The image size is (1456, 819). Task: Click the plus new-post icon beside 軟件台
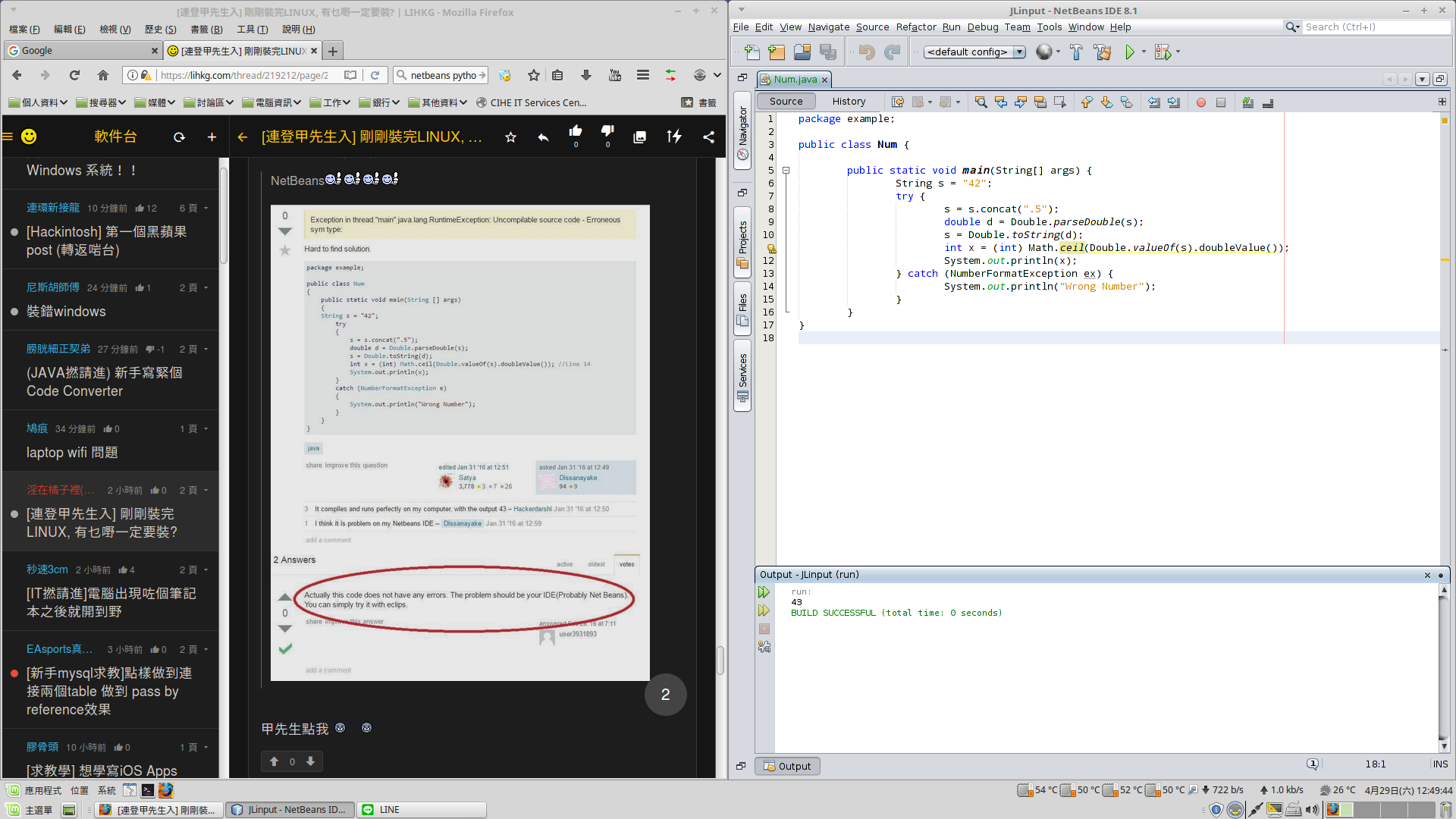212,137
